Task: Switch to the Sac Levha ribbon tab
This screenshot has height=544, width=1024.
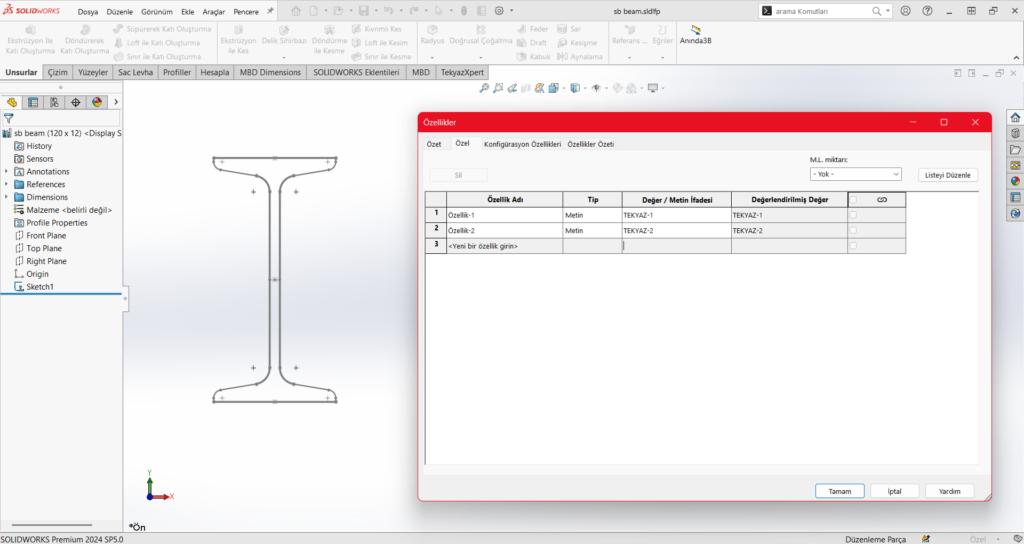Action: (135, 72)
